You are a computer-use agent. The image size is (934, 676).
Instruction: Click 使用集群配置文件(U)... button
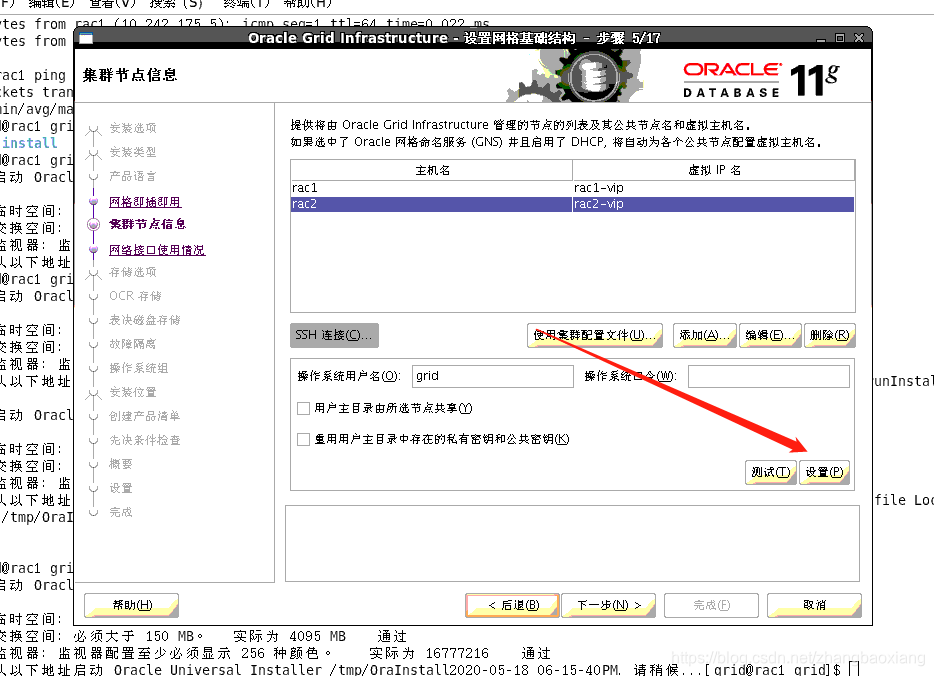click(594, 335)
